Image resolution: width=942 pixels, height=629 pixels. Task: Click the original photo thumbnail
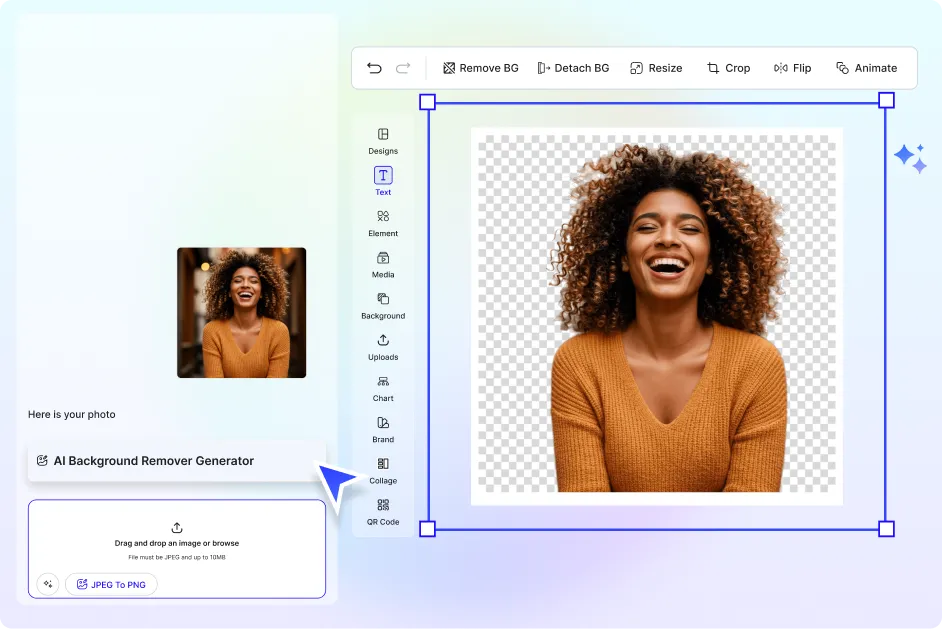pos(242,313)
